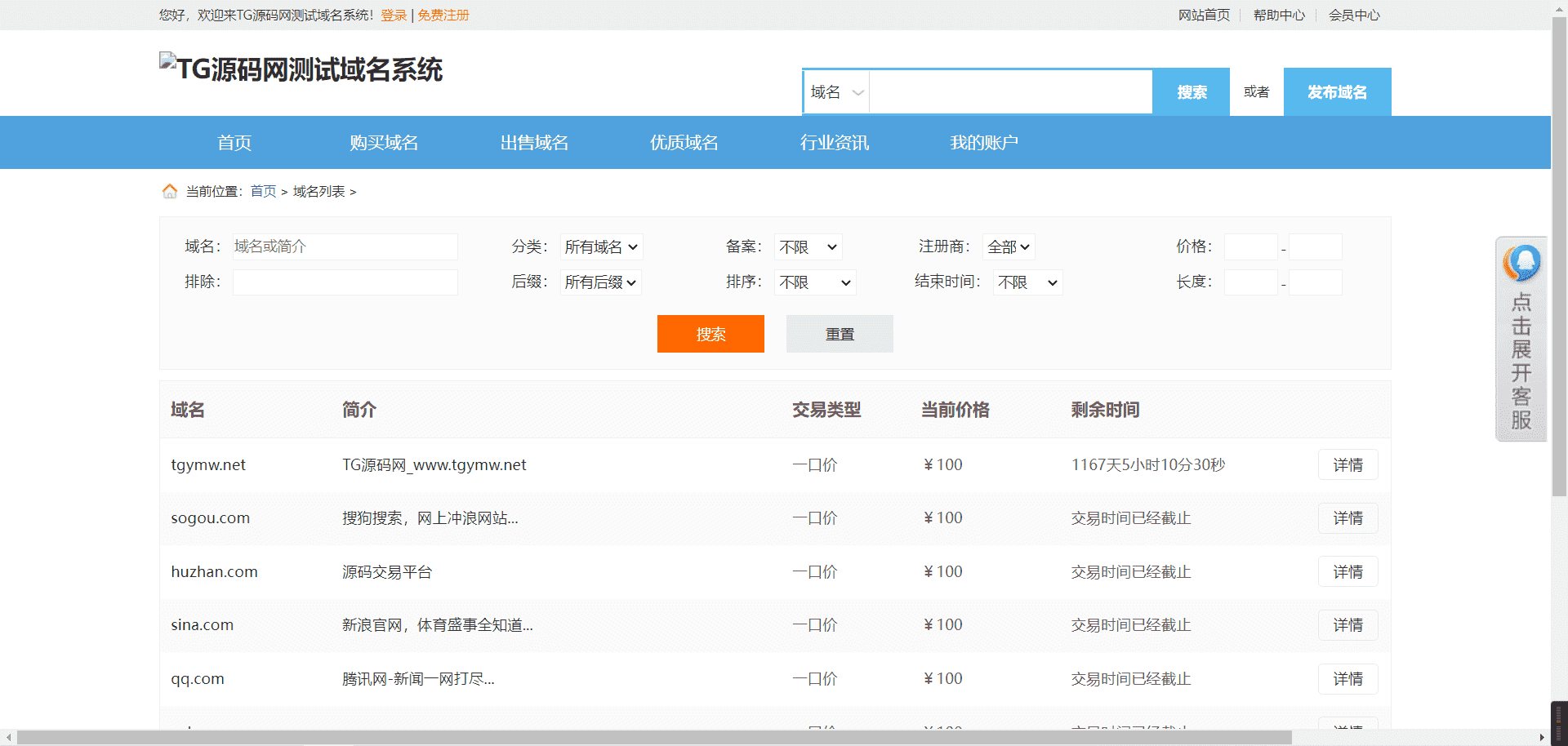Click the horizontal scrollbar at bottom
This screenshot has height=746, width=1568.
tap(653, 738)
